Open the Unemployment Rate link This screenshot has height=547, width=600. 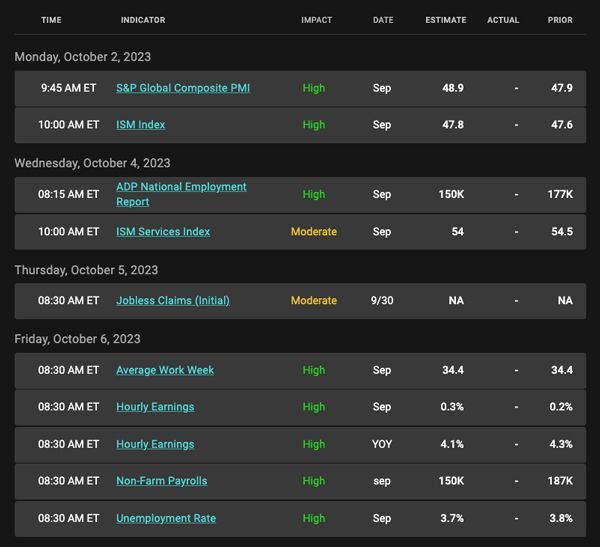click(166, 518)
